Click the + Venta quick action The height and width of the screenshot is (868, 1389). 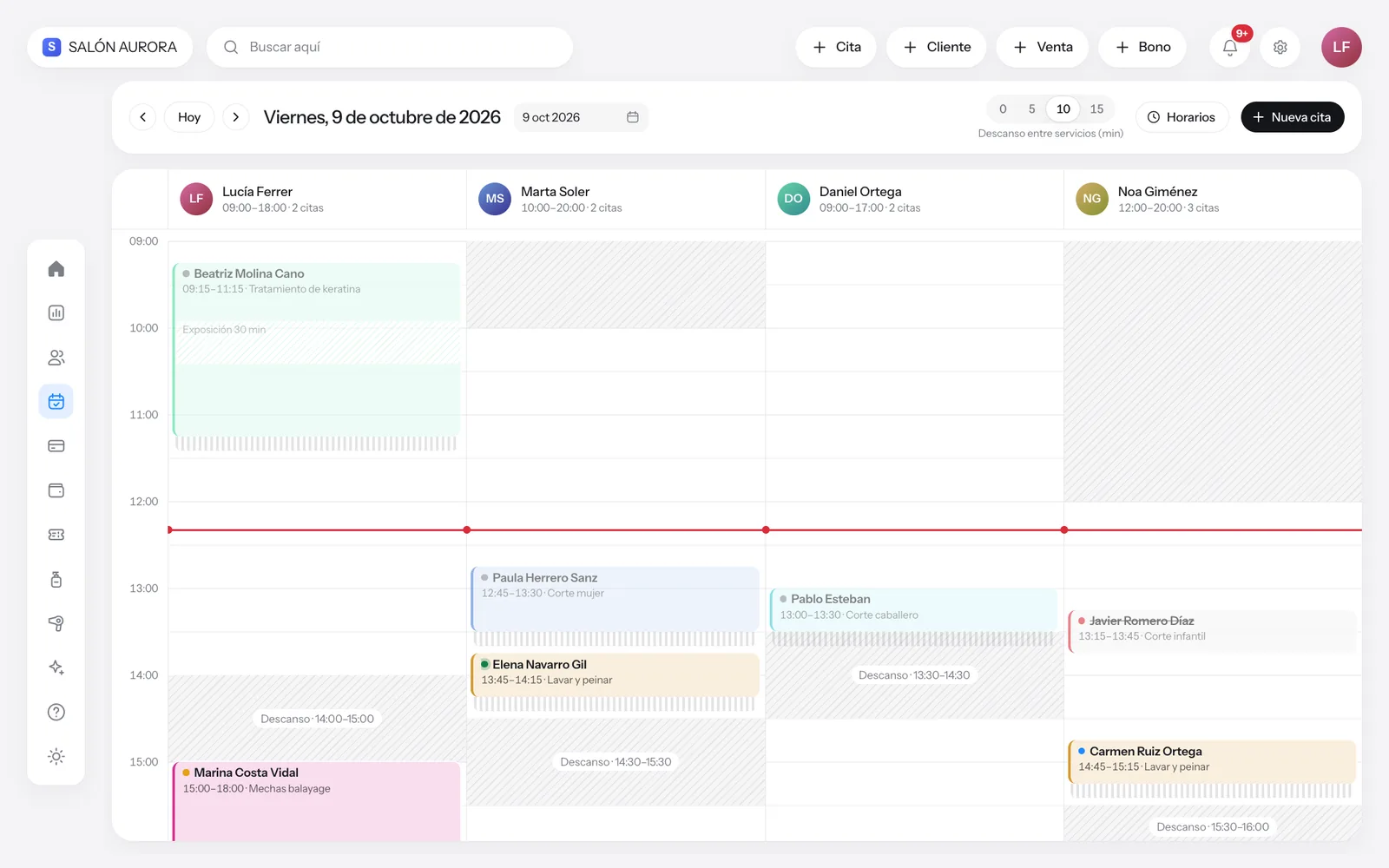pyautogui.click(x=1043, y=47)
